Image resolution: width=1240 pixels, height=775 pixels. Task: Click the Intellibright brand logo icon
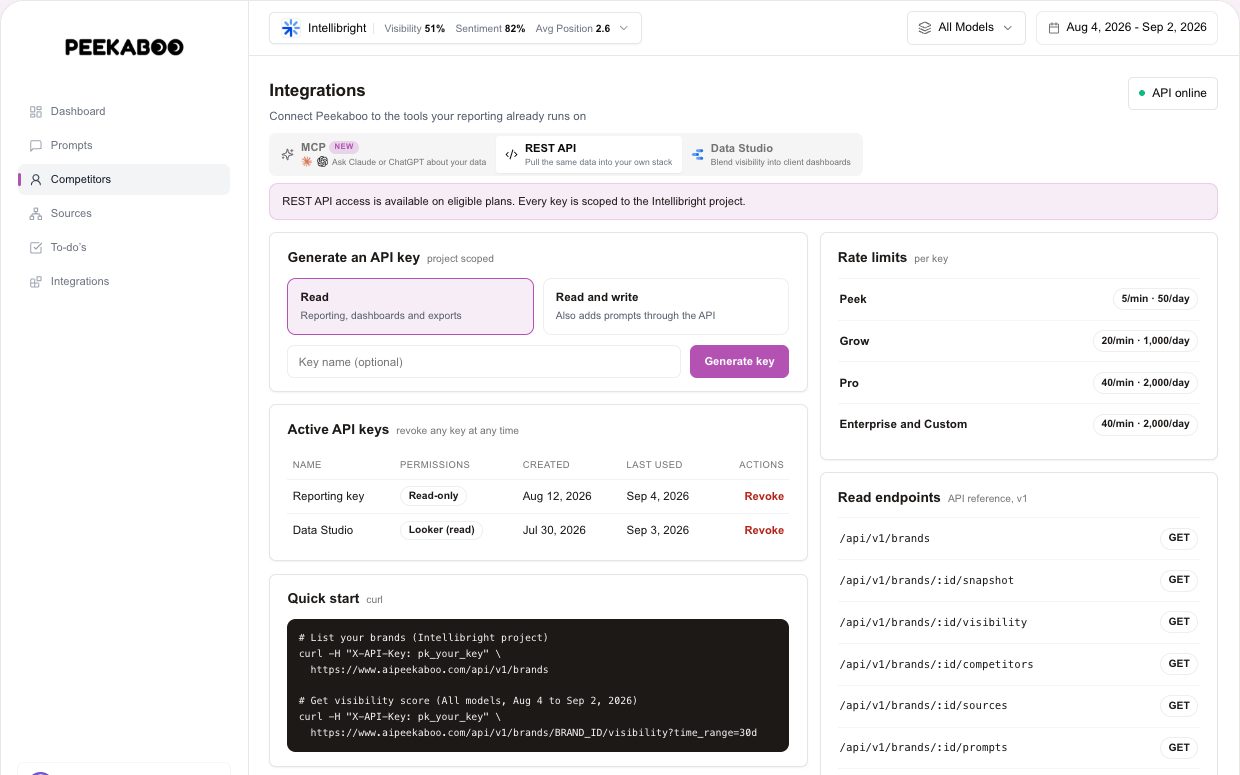coord(291,28)
